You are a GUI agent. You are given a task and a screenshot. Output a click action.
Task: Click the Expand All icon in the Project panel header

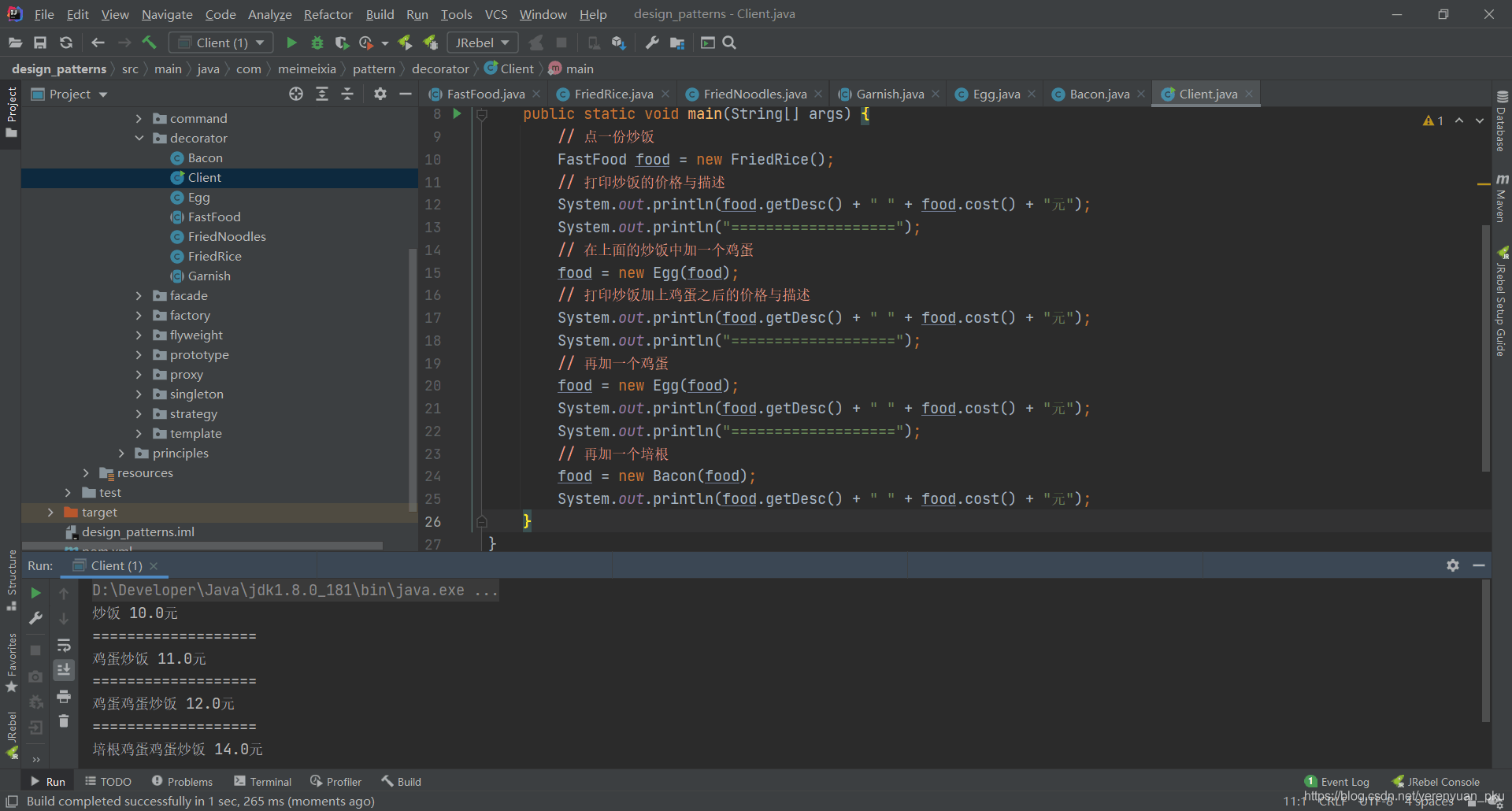coord(322,94)
